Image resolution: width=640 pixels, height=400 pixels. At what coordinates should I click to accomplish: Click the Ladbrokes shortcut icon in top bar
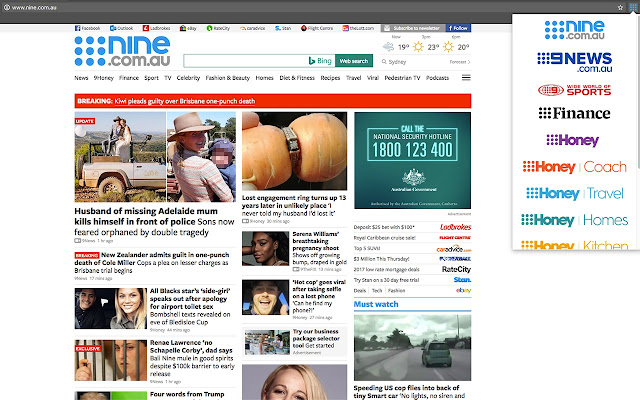pos(145,28)
